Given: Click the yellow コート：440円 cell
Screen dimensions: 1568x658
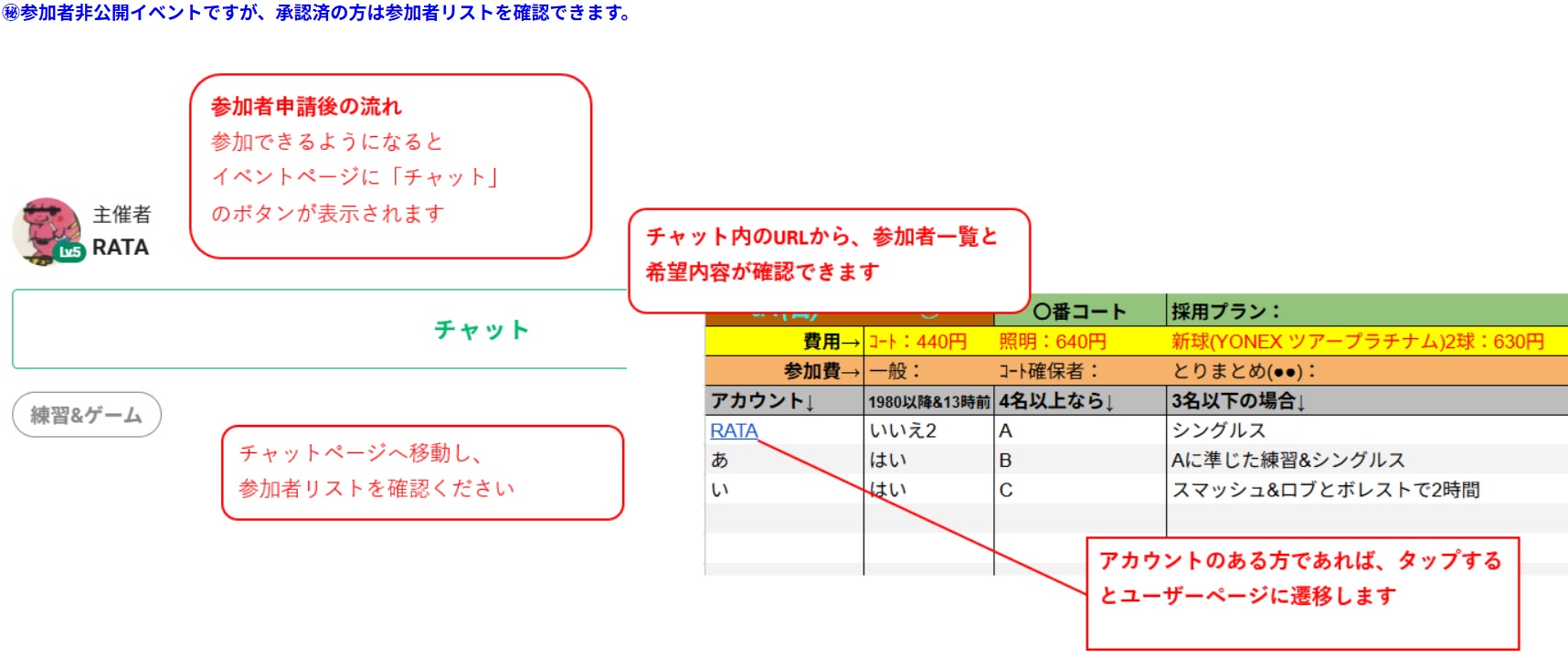Looking at the screenshot, I should [917, 342].
